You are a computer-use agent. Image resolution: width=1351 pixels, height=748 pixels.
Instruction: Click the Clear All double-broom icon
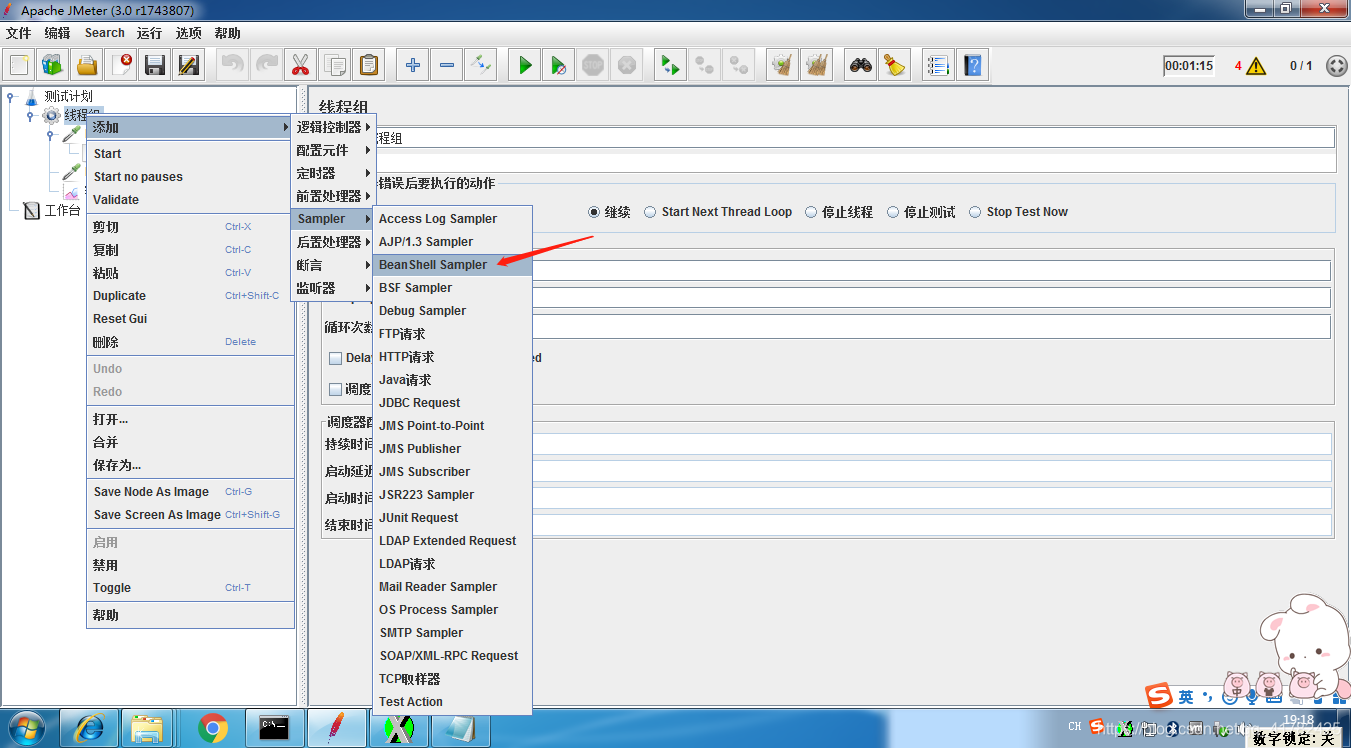point(817,66)
